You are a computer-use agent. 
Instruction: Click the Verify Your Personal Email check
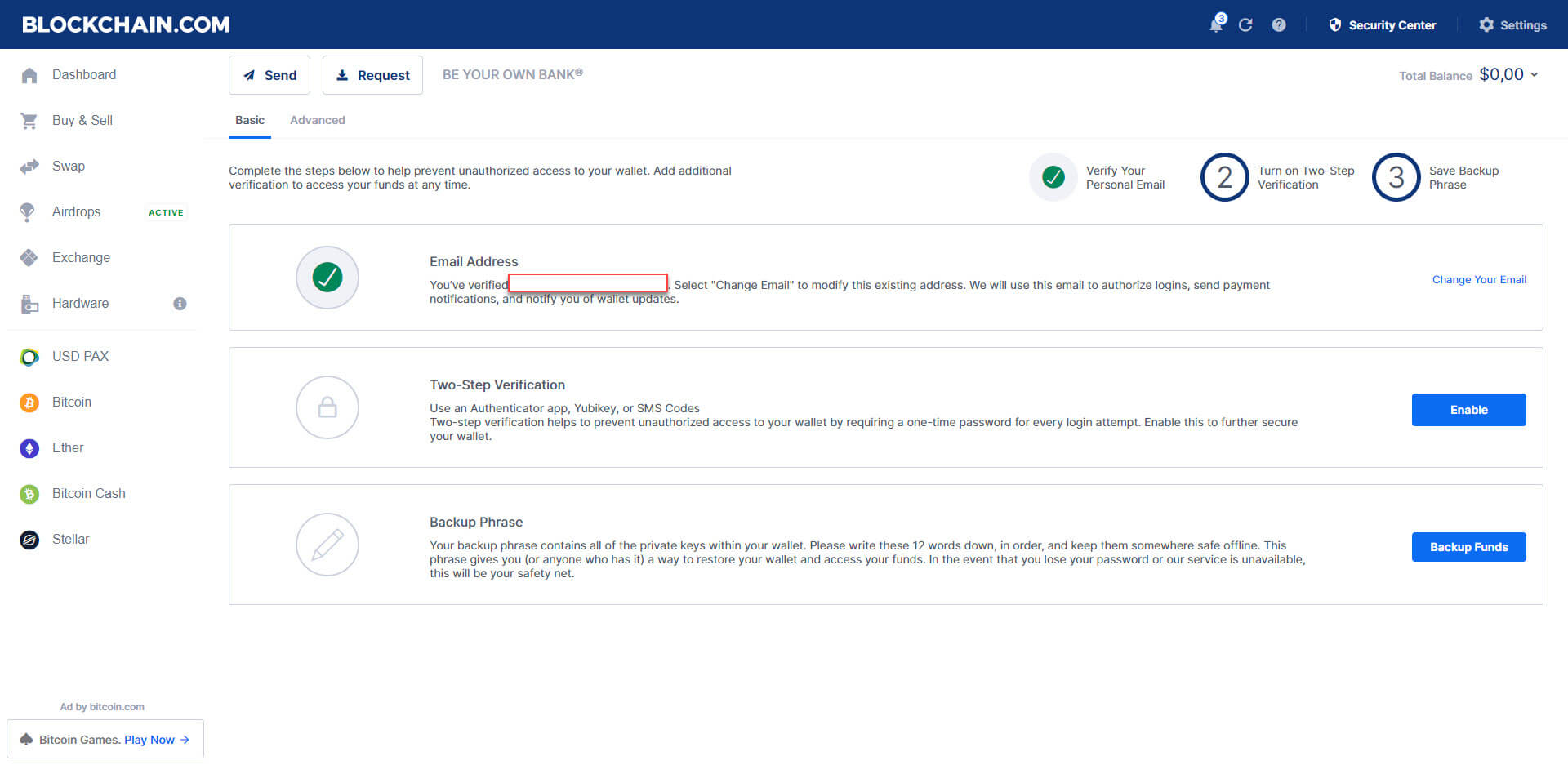[1053, 177]
